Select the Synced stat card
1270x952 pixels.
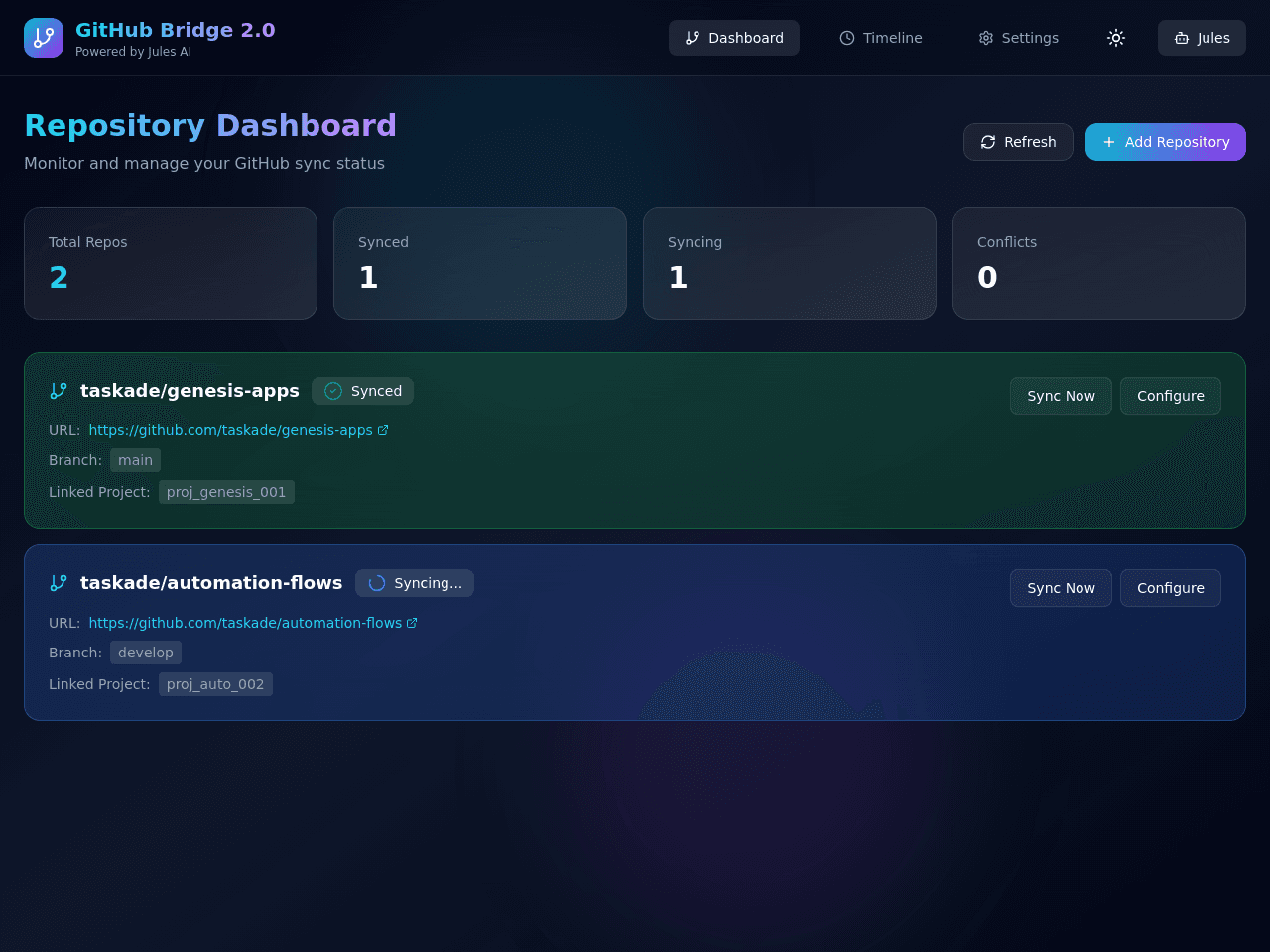(480, 264)
